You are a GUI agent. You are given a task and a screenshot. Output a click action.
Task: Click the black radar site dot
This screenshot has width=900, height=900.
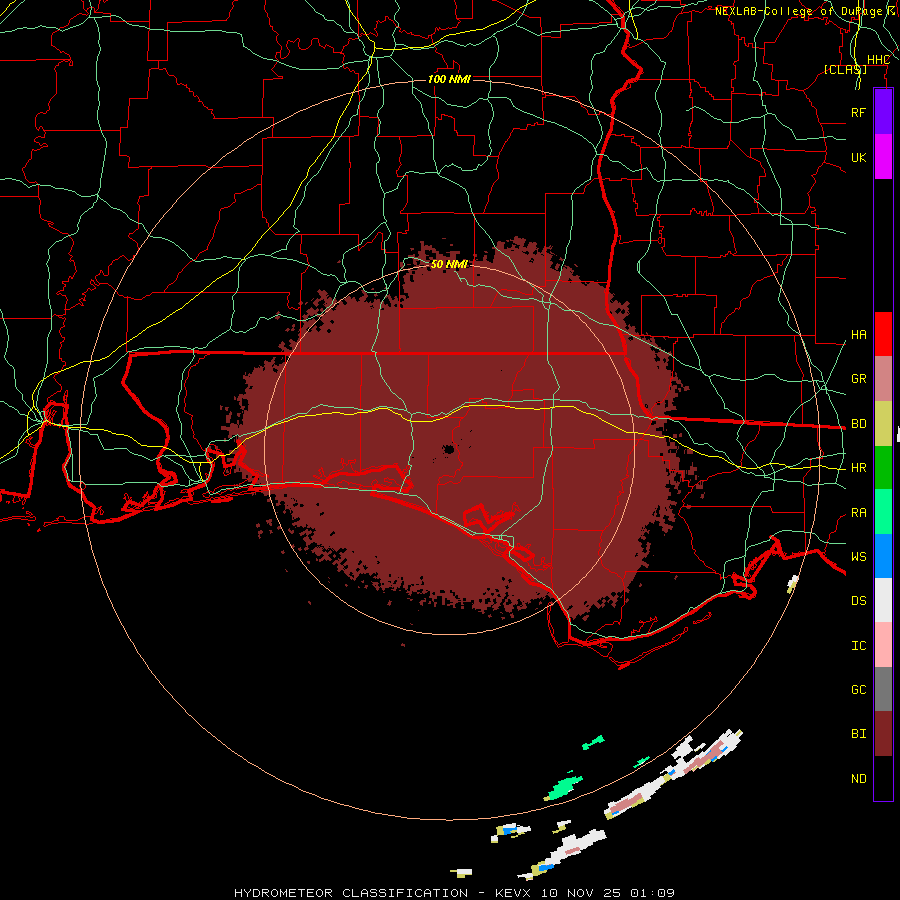pos(448,449)
